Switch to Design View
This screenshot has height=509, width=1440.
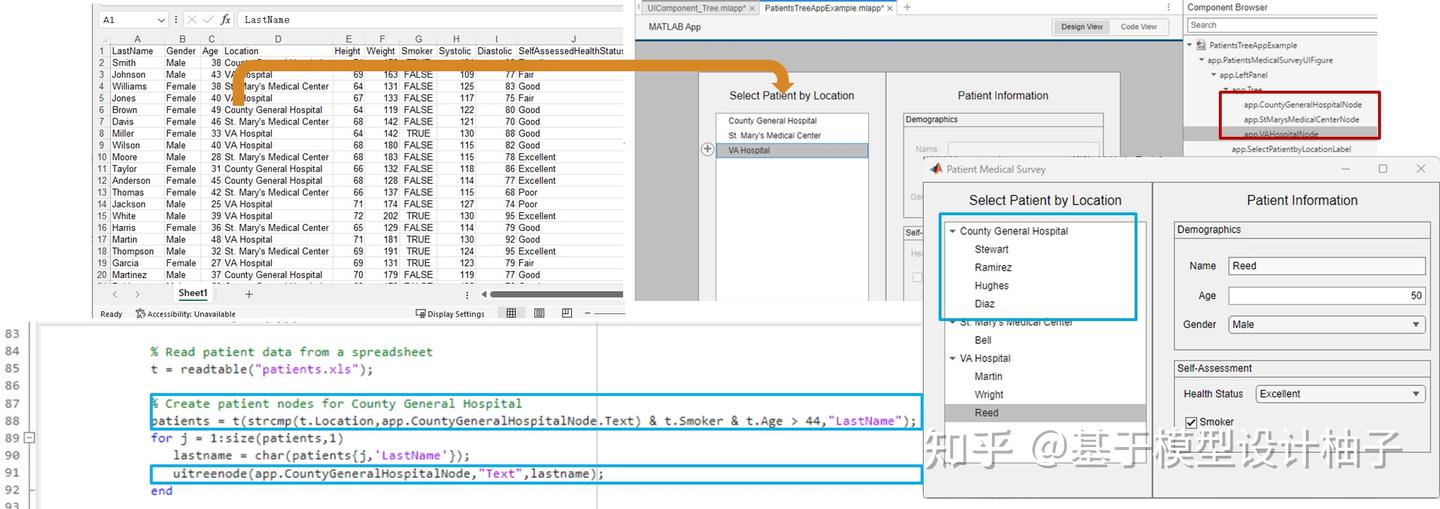pos(1082,27)
